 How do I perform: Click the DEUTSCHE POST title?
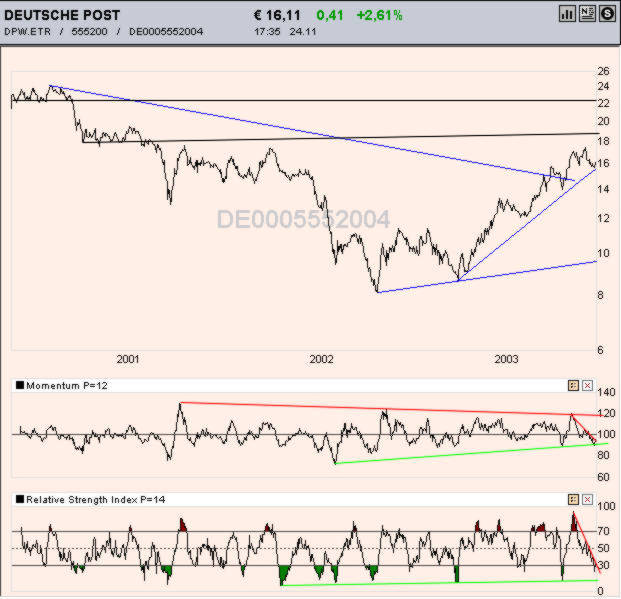click(x=62, y=15)
